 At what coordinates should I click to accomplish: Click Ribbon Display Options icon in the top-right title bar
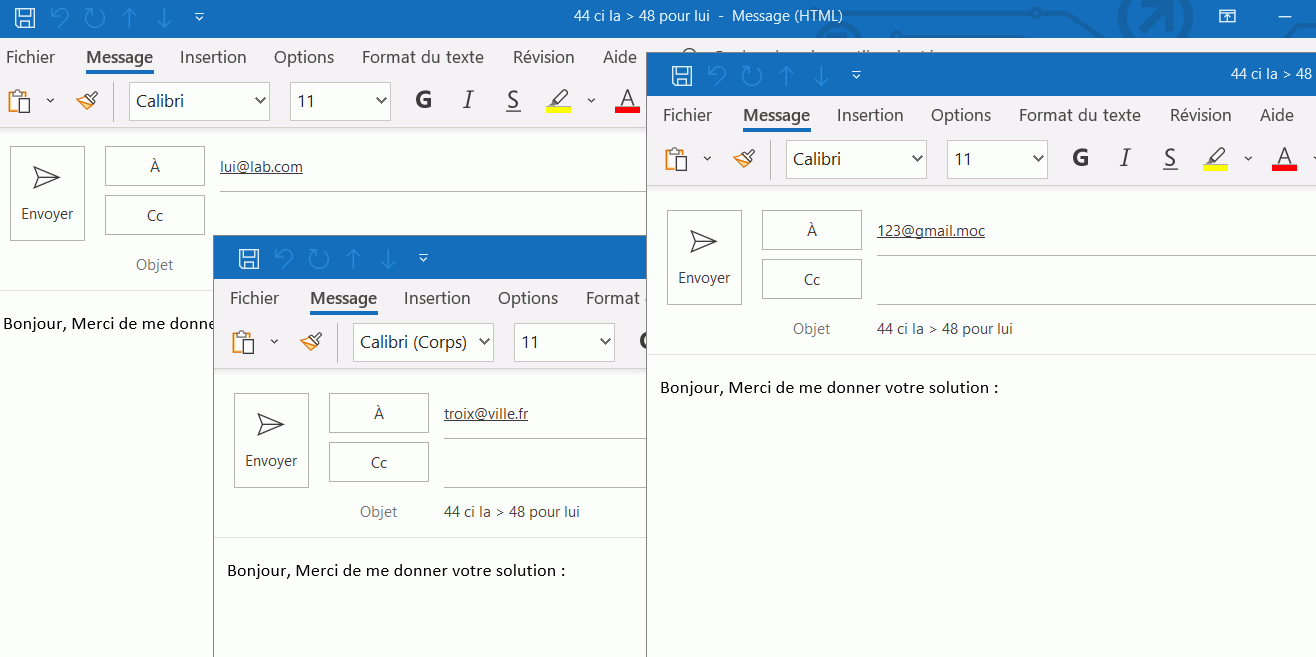tap(1227, 16)
